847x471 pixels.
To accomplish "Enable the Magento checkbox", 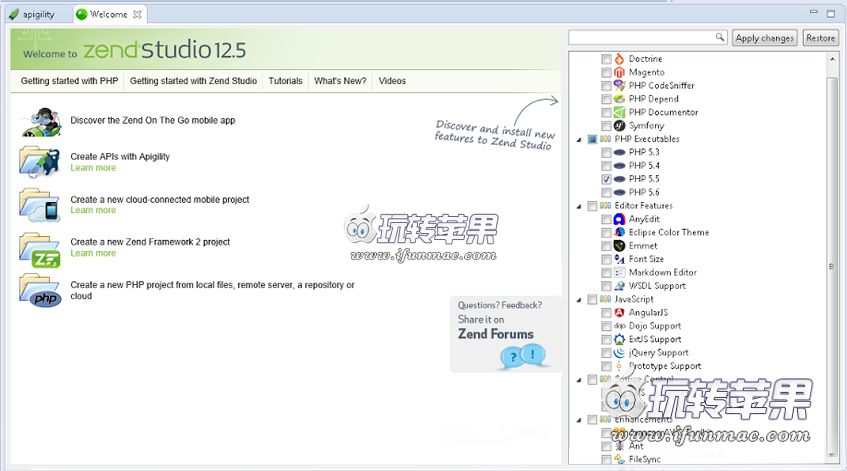I will pyautogui.click(x=606, y=72).
